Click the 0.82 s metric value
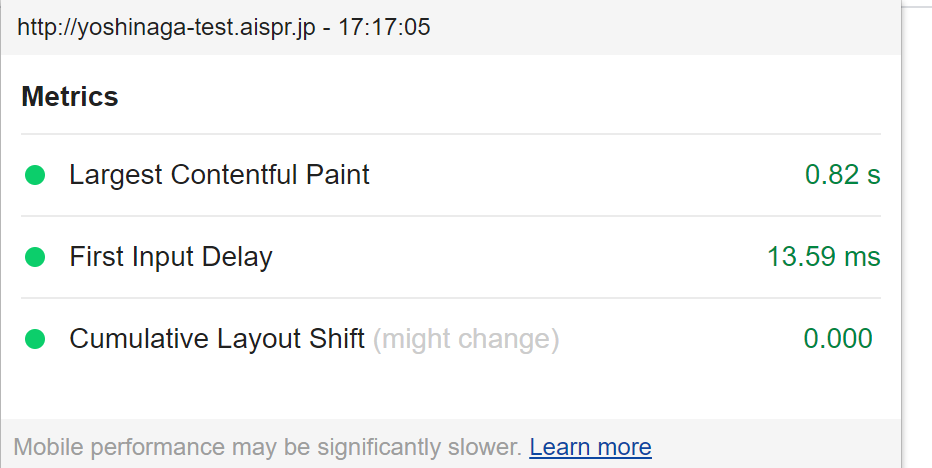Image resolution: width=932 pixels, height=468 pixels. point(842,175)
